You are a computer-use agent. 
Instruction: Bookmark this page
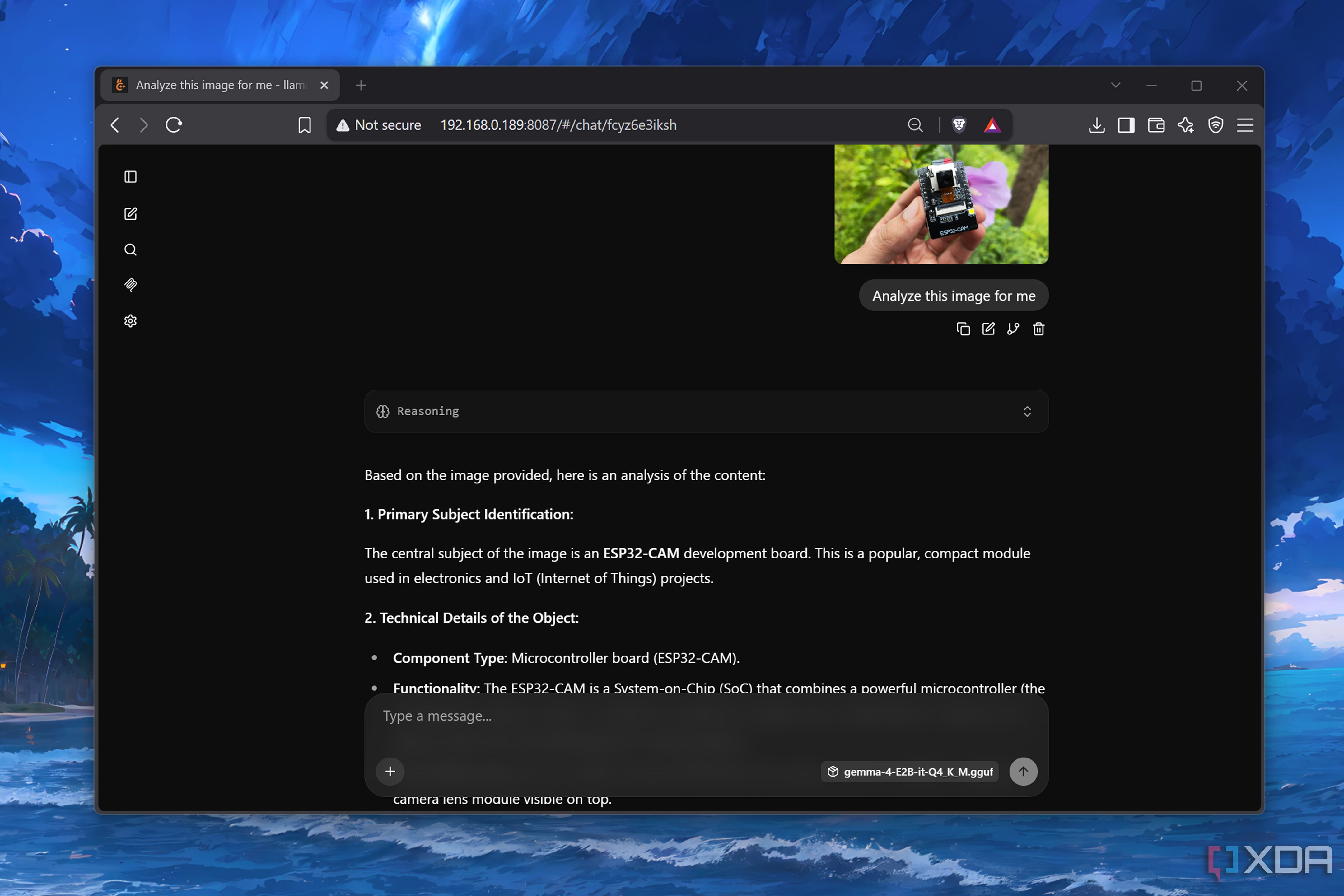click(x=305, y=125)
